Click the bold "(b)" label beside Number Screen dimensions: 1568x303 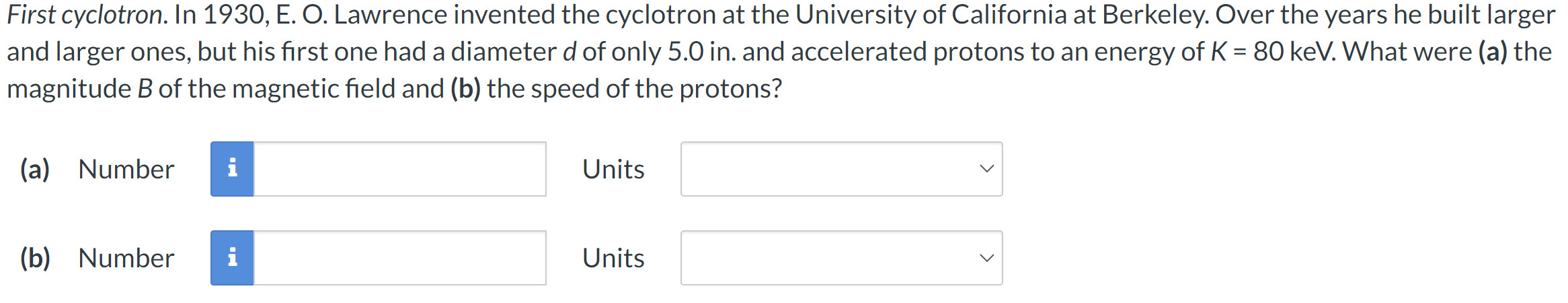pos(35,258)
